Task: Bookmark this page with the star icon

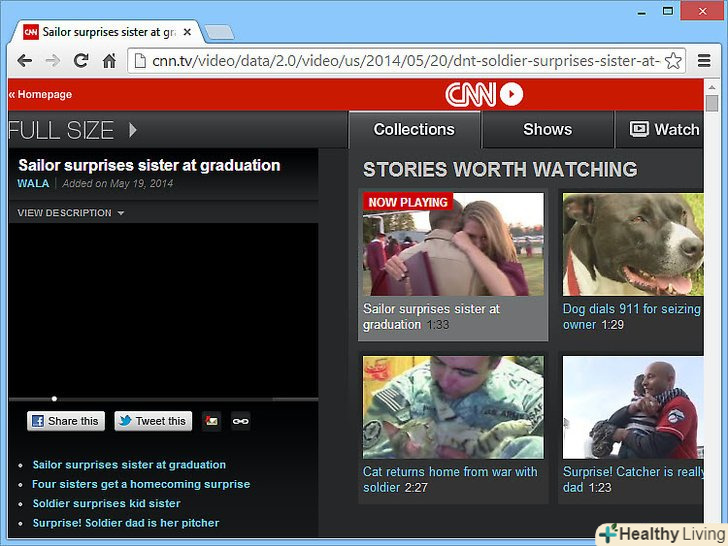Action: click(x=673, y=61)
